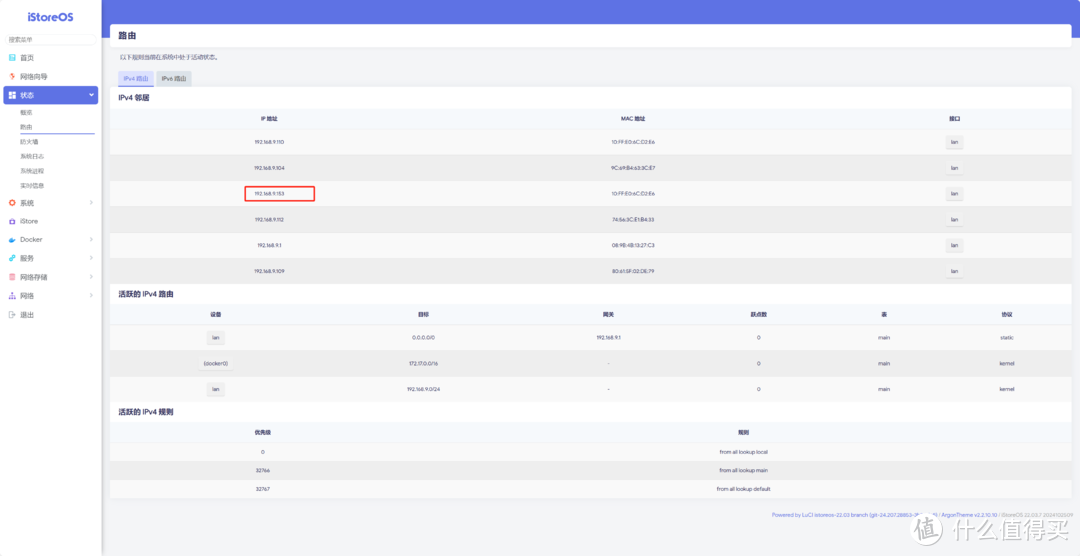Open the 防火墙 firewall submenu item
Viewport: 1080px width, 556px height.
(x=29, y=141)
